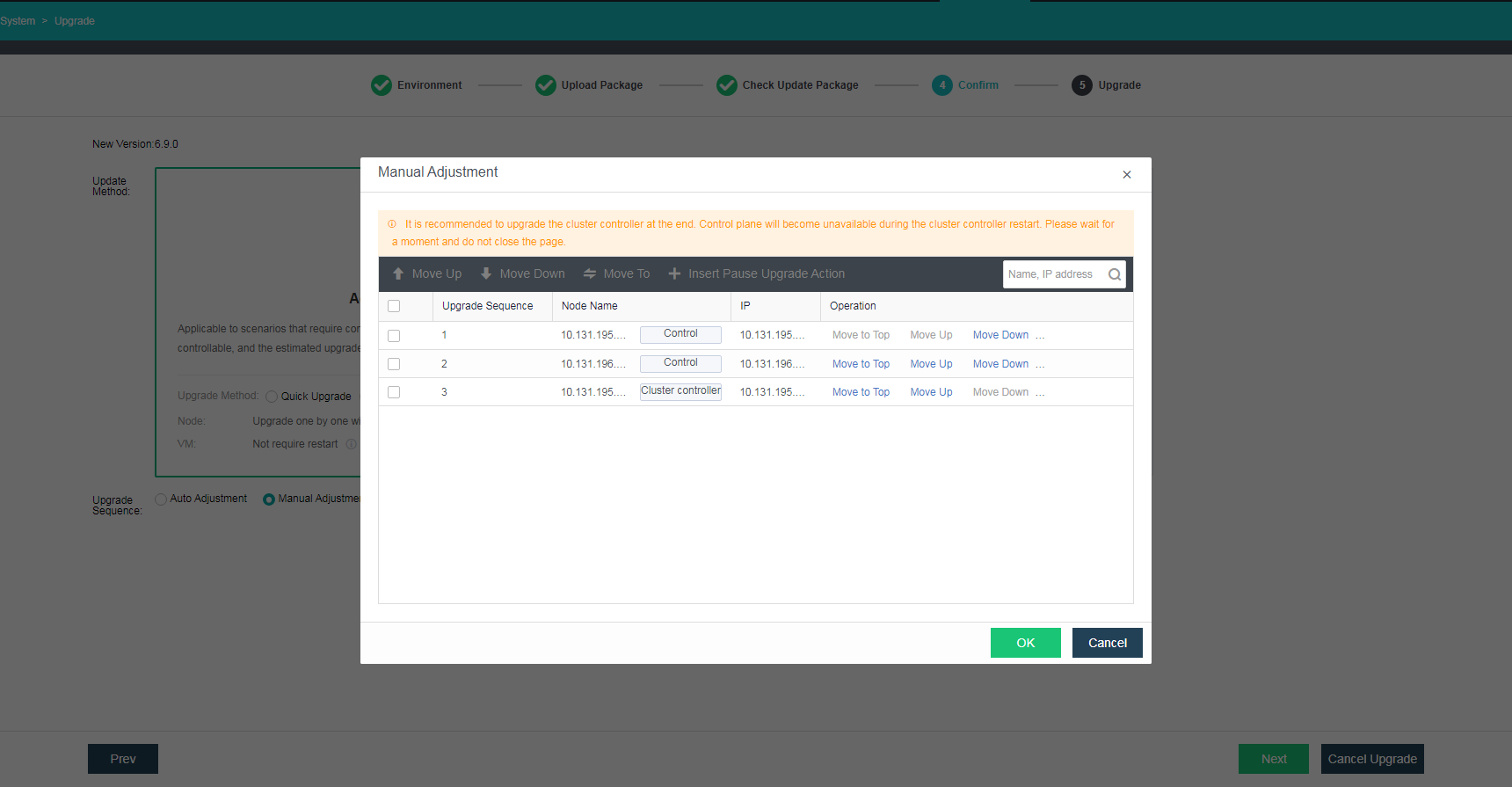Click the warning info icon in the orange banner
This screenshot has width=1512, height=787.
coord(392,224)
